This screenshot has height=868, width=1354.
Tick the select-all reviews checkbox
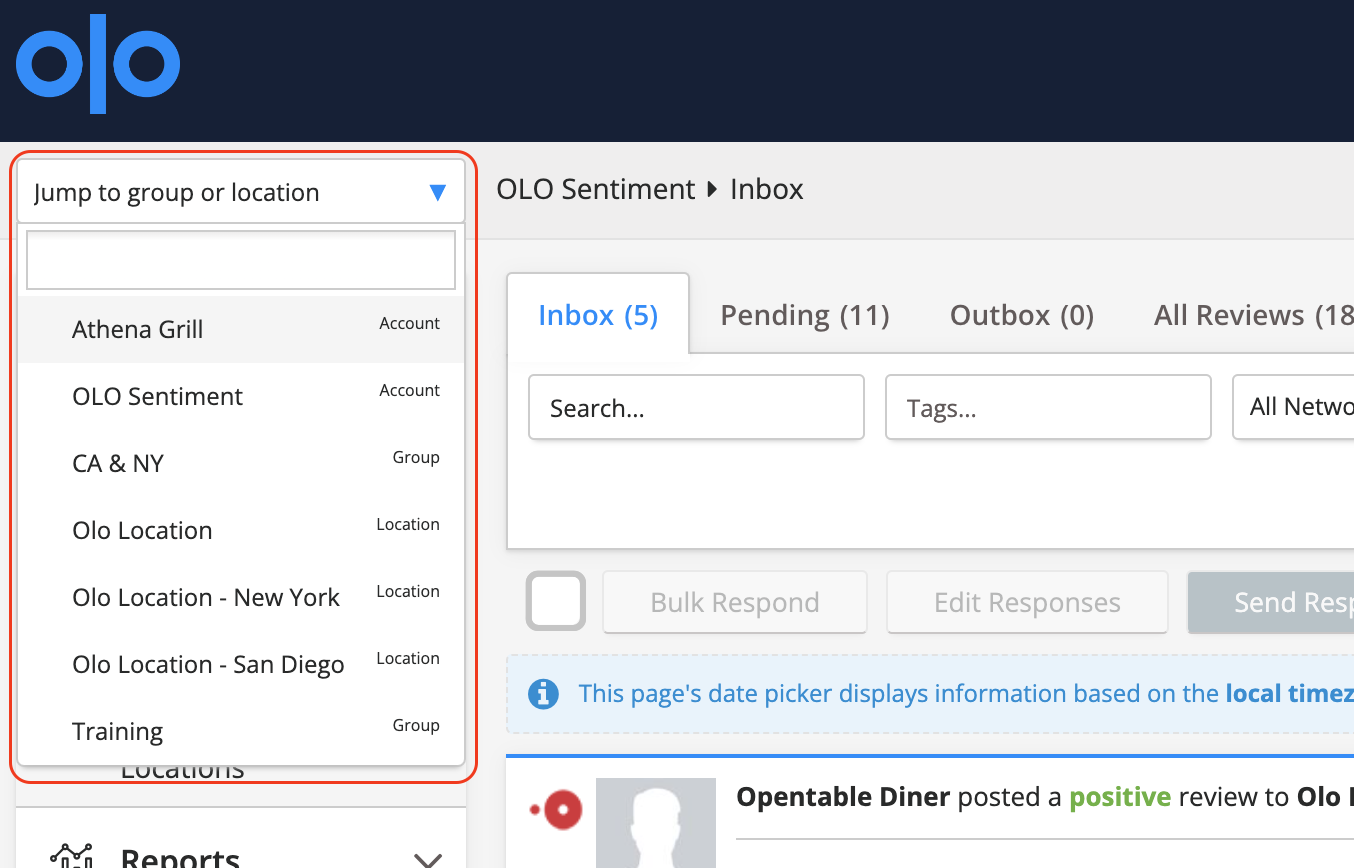[x=556, y=601]
